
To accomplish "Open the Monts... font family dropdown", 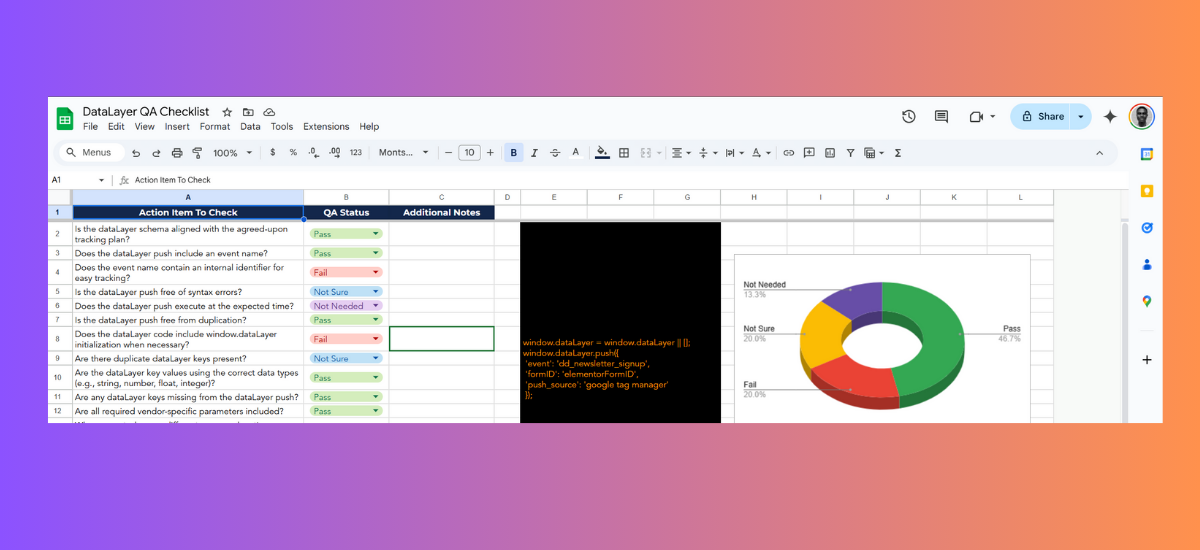I will [x=404, y=153].
